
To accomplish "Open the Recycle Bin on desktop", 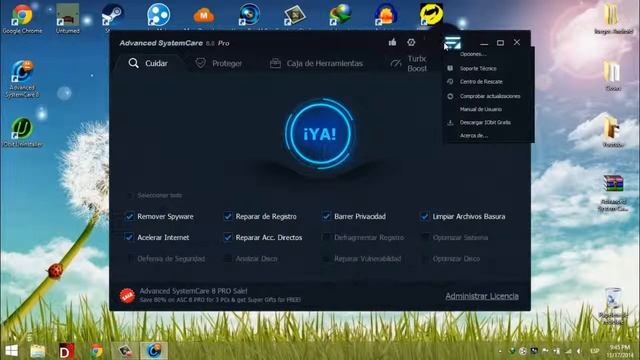I will [613, 306].
